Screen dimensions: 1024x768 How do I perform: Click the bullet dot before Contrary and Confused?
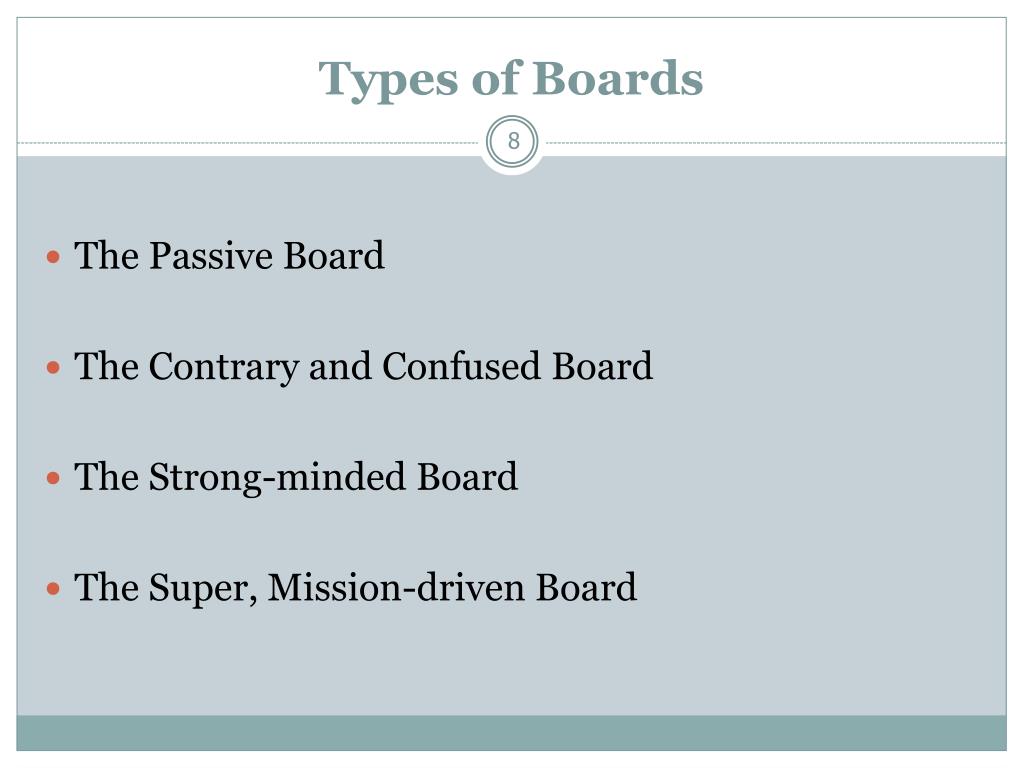[54, 368]
